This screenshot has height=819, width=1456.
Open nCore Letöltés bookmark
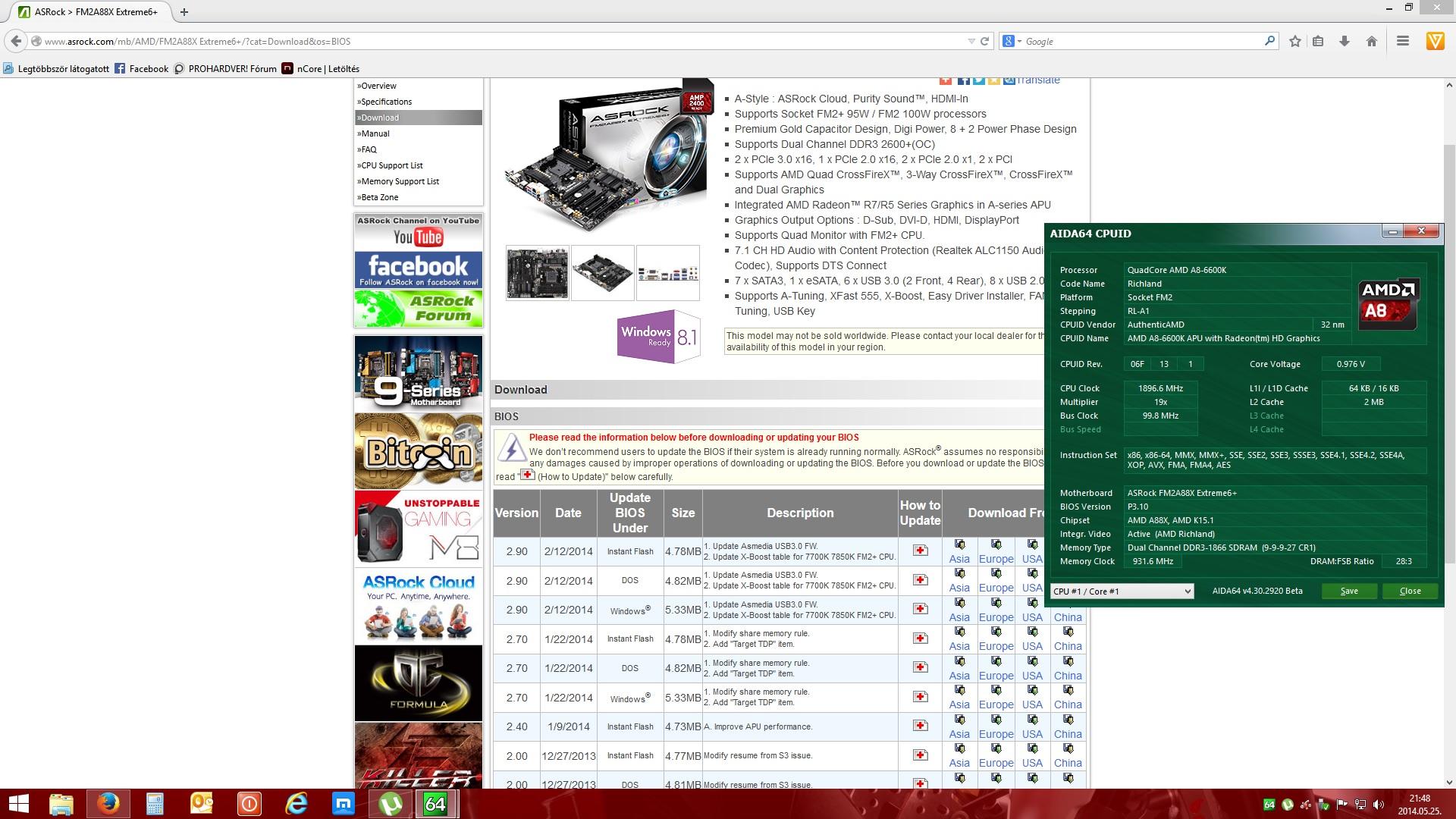(321, 68)
